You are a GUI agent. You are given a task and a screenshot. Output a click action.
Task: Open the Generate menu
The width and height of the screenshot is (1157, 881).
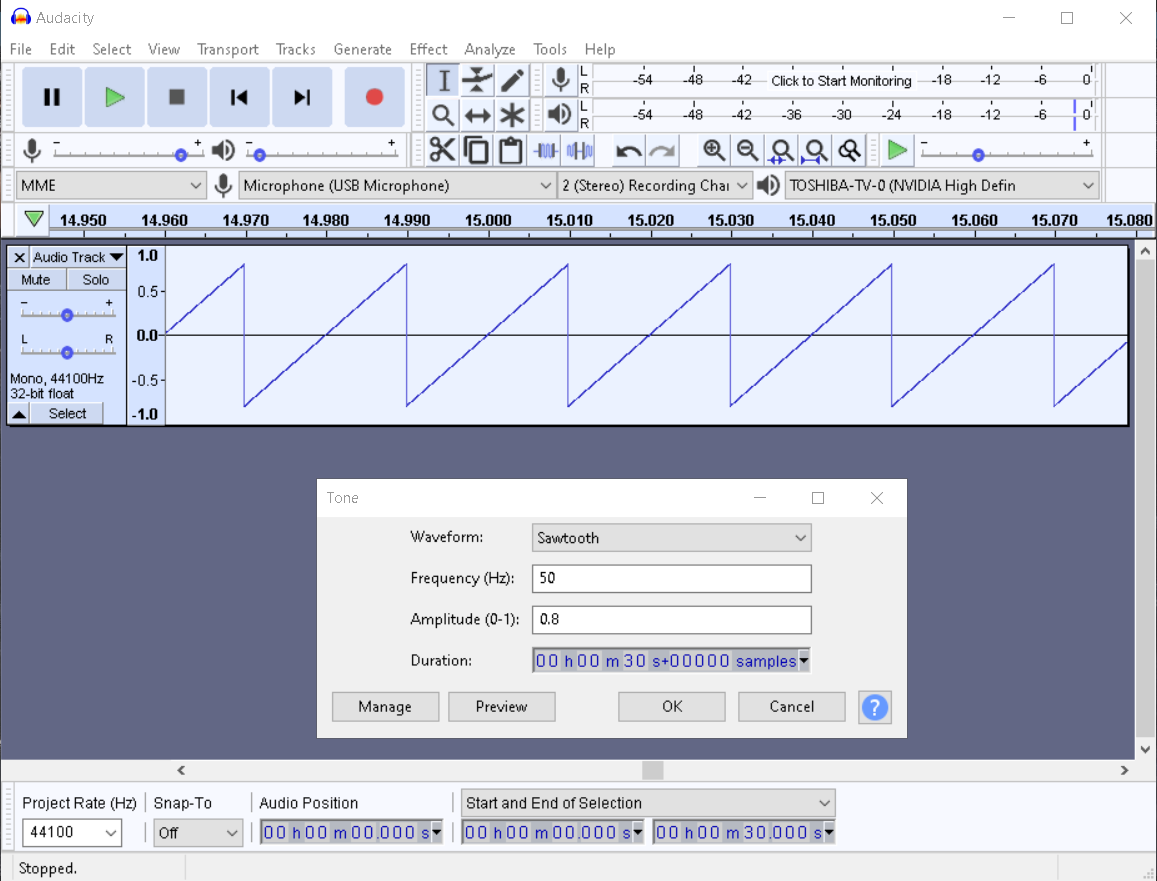tap(362, 49)
